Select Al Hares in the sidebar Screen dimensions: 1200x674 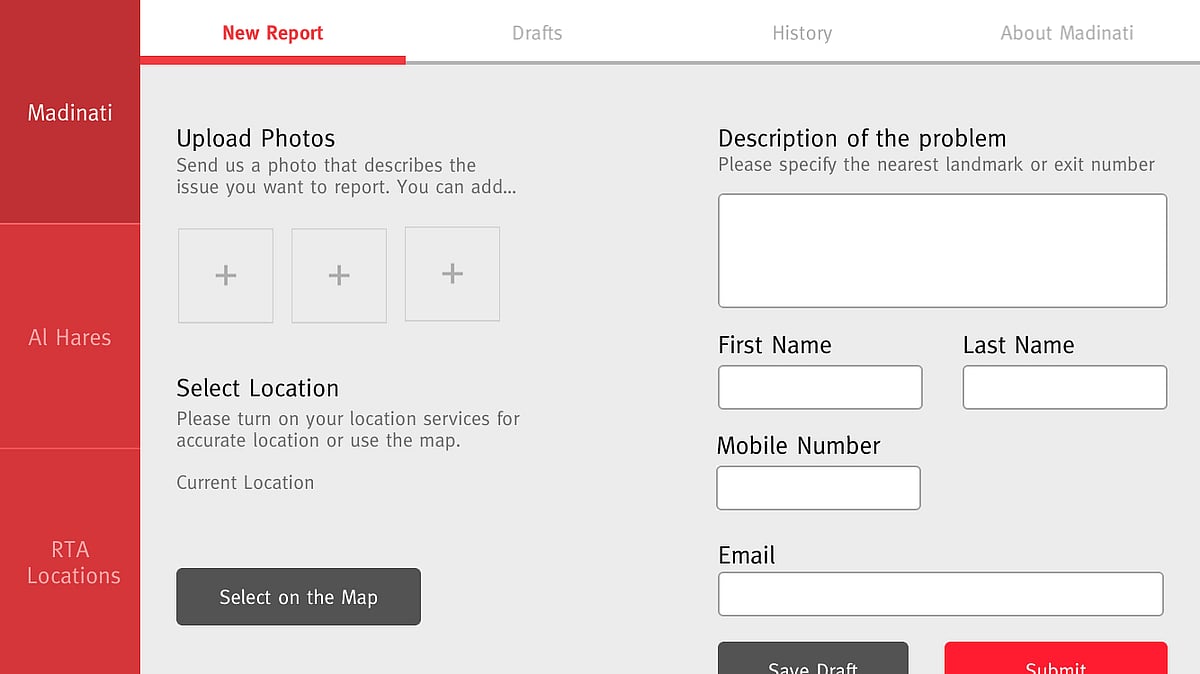point(70,337)
